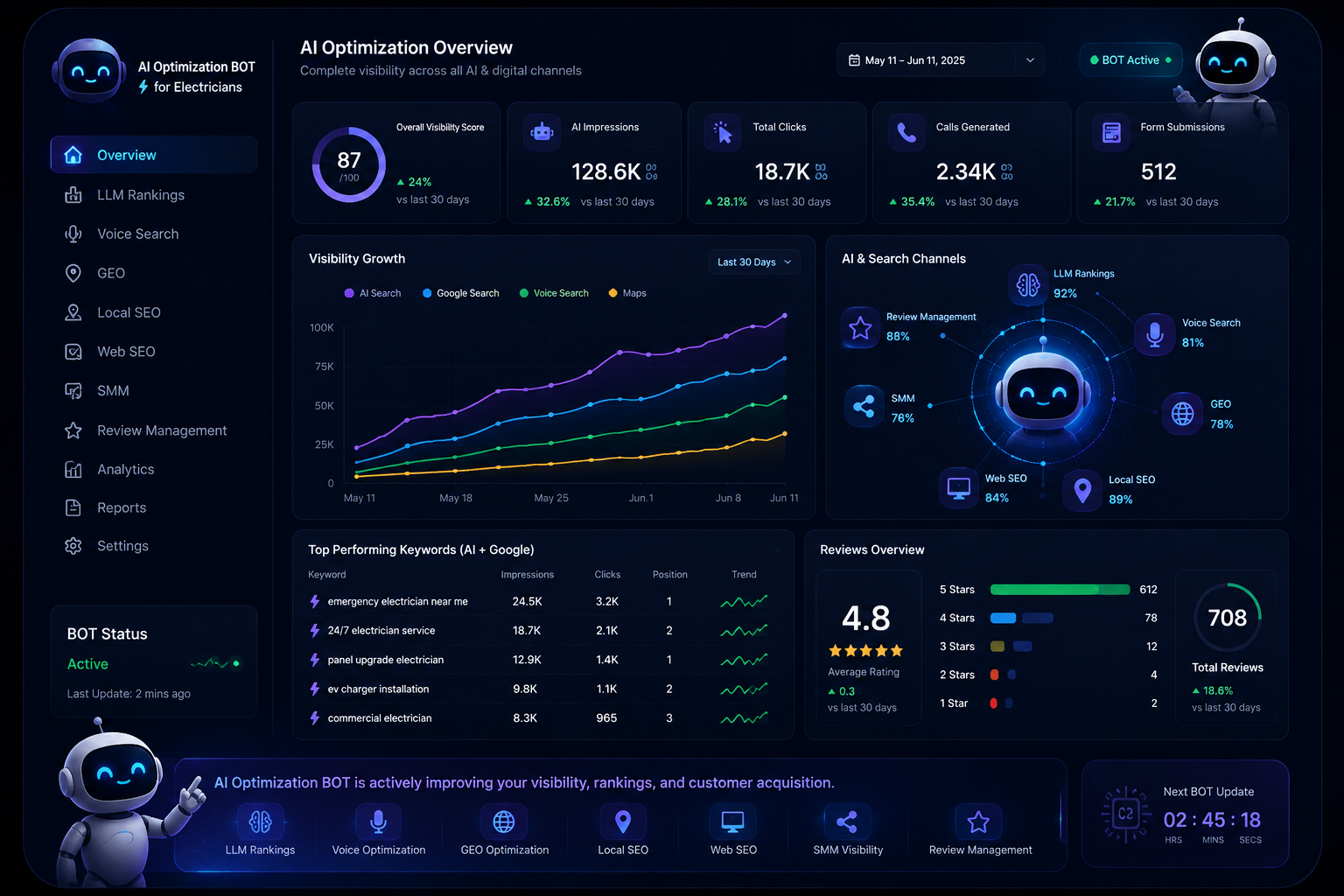Screen dimensions: 1344x896
Task: Click the calendar icon in date picker
Action: point(854,60)
